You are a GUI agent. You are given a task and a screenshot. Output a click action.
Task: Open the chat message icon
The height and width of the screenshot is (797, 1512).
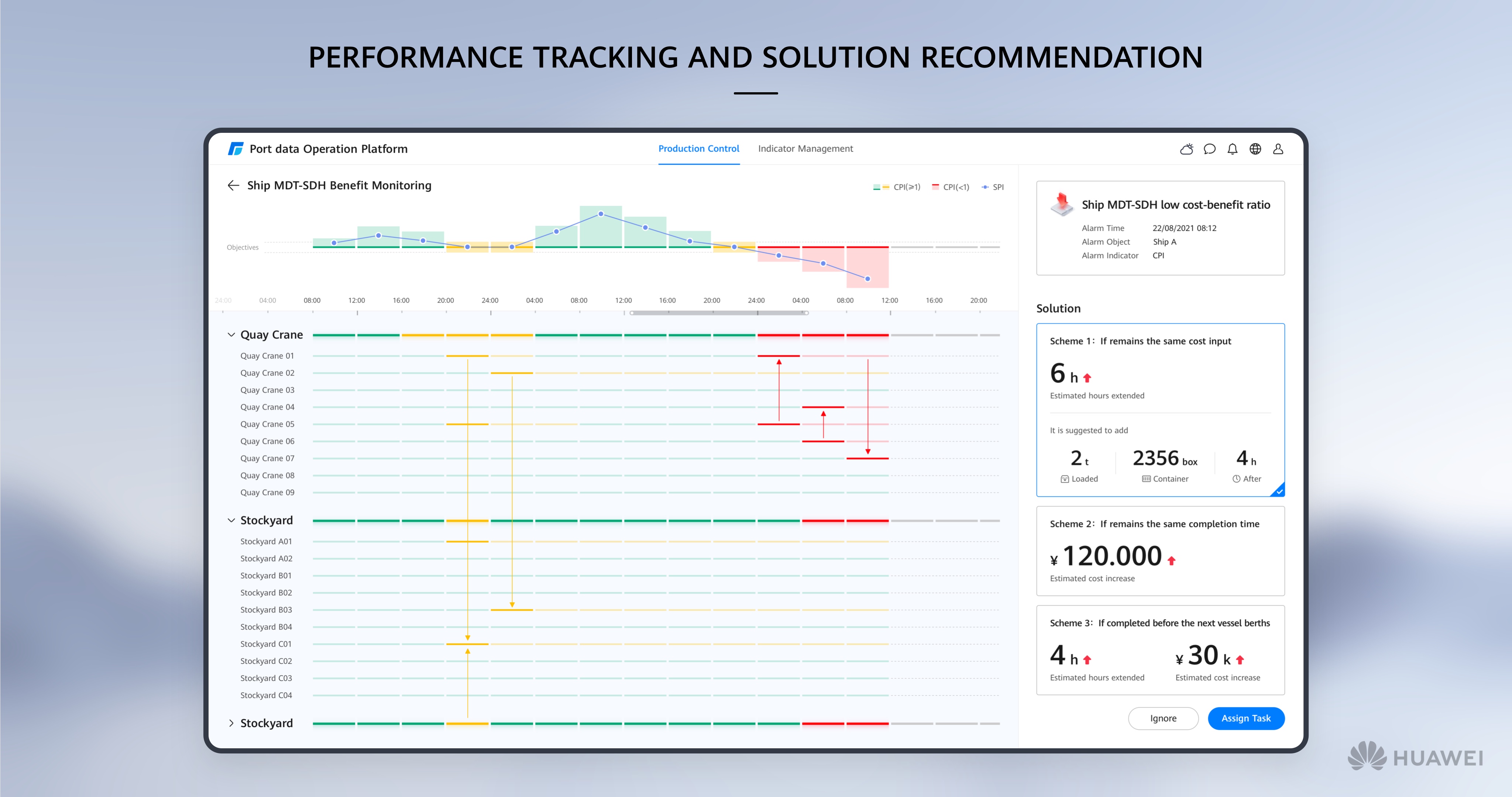[1209, 149]
